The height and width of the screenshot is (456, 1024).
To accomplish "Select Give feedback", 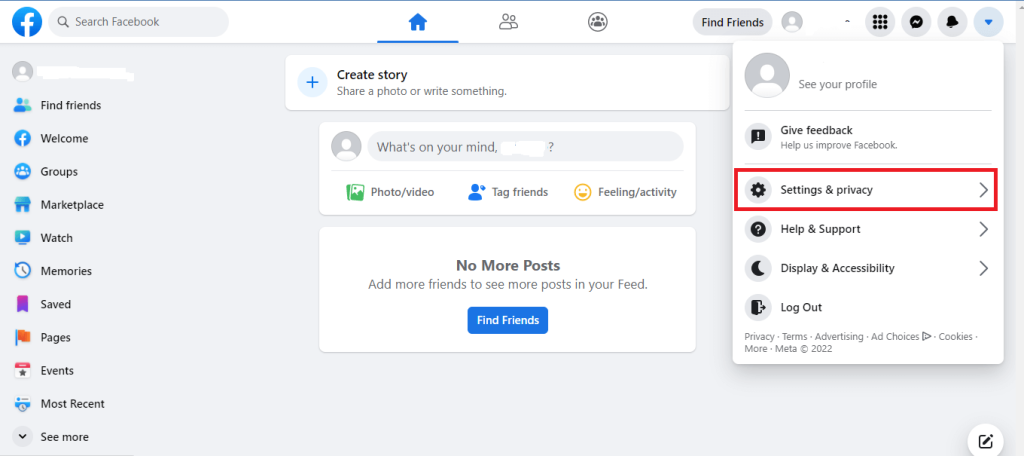I will (868, 137).
